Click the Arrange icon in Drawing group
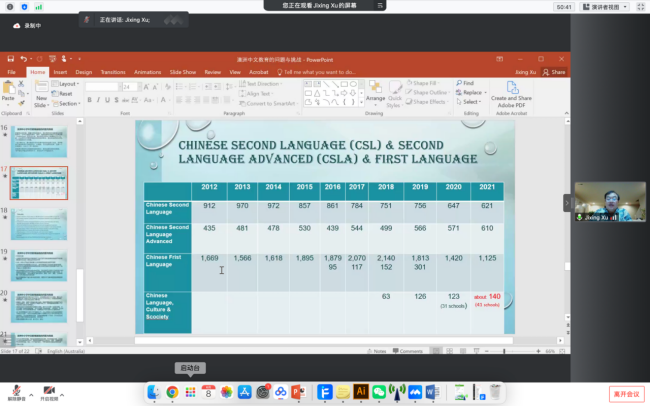This screenshot has width=651, height=407. (375, 93)
